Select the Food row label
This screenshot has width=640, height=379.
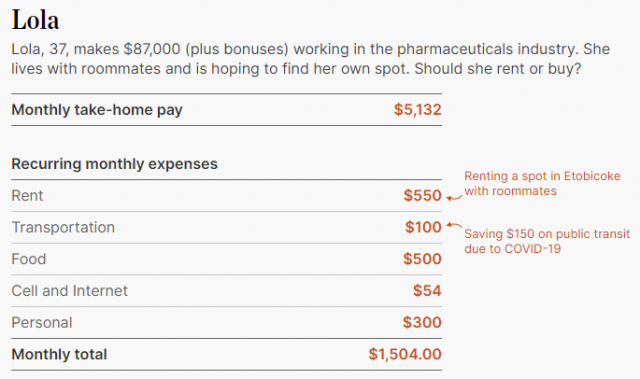click(29, 259)
